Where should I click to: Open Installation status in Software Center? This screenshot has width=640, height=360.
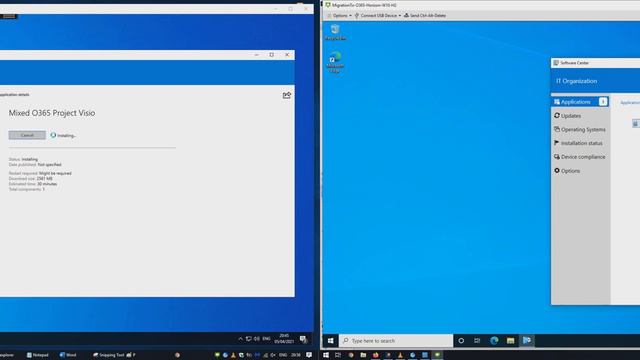pos(578,143)
